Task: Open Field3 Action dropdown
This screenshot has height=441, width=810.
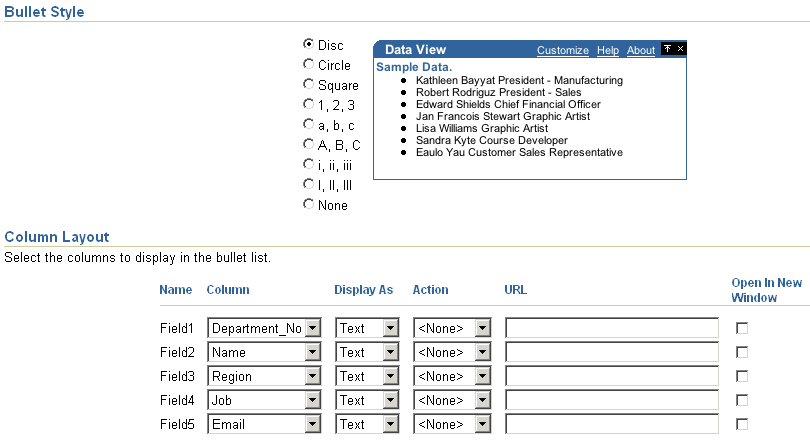Action: 452,376
